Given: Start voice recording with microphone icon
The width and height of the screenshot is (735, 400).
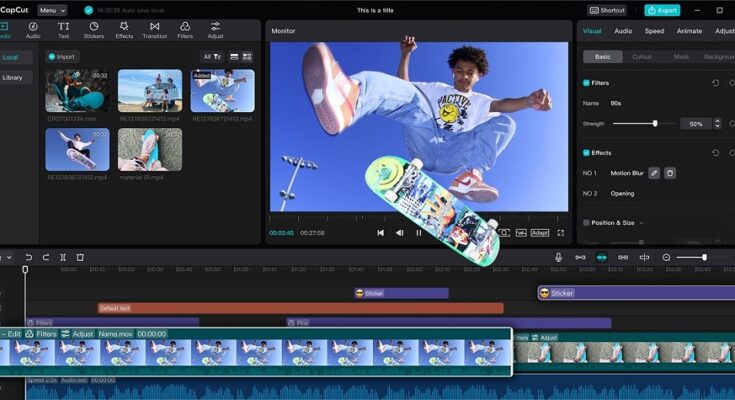Looking at the screenshot, I should click(x=558, y=257).
